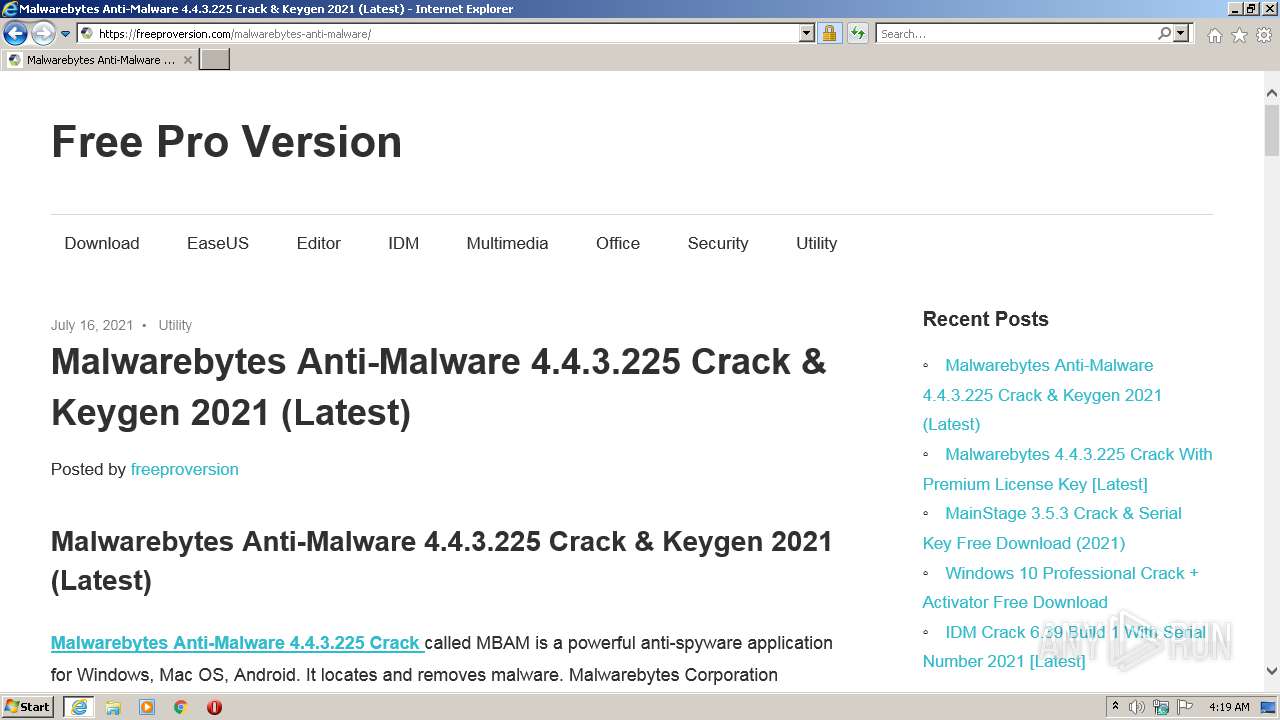1280x720 pixels.
Task: Click the Action Center flag tray icon
Action: coord(1185,707)
